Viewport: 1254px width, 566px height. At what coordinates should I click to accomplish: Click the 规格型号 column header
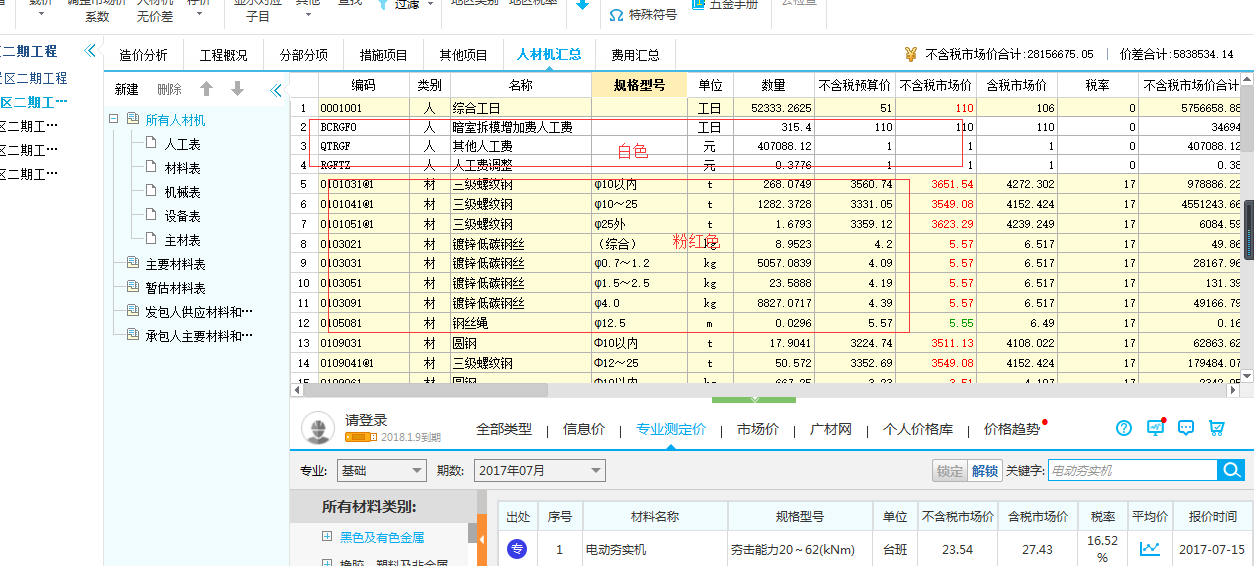pyautogui.click(x=639, y=85)
